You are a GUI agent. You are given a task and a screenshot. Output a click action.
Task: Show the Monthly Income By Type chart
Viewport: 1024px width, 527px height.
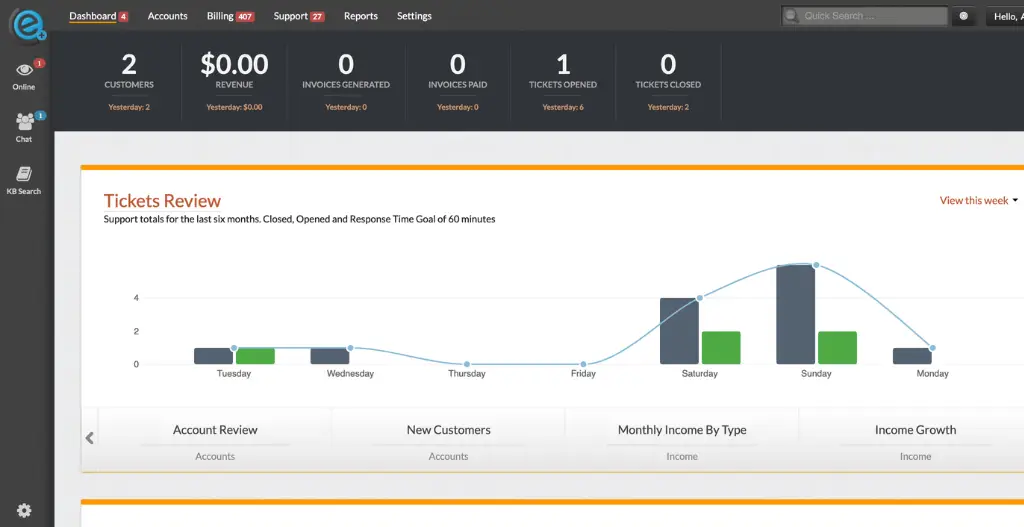coord(682,431)
